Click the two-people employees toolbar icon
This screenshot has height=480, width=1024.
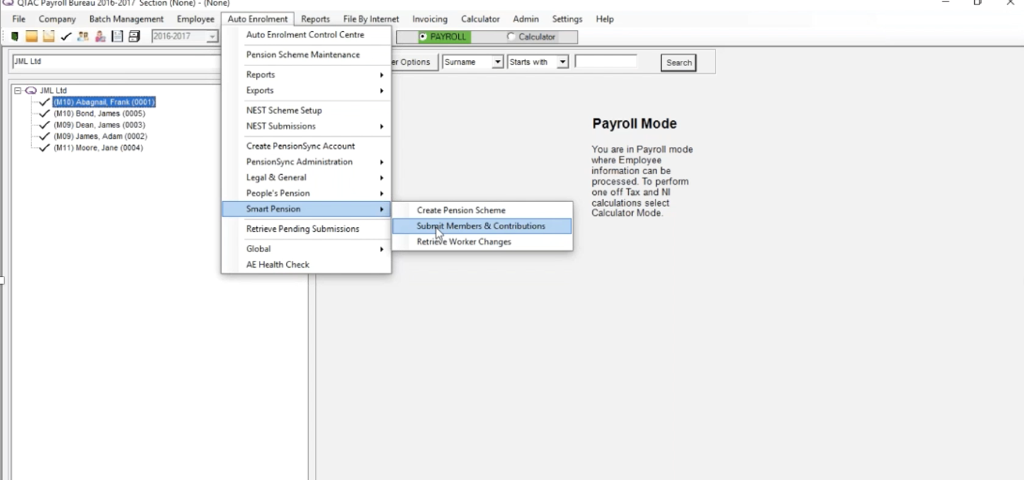point(83,37)
